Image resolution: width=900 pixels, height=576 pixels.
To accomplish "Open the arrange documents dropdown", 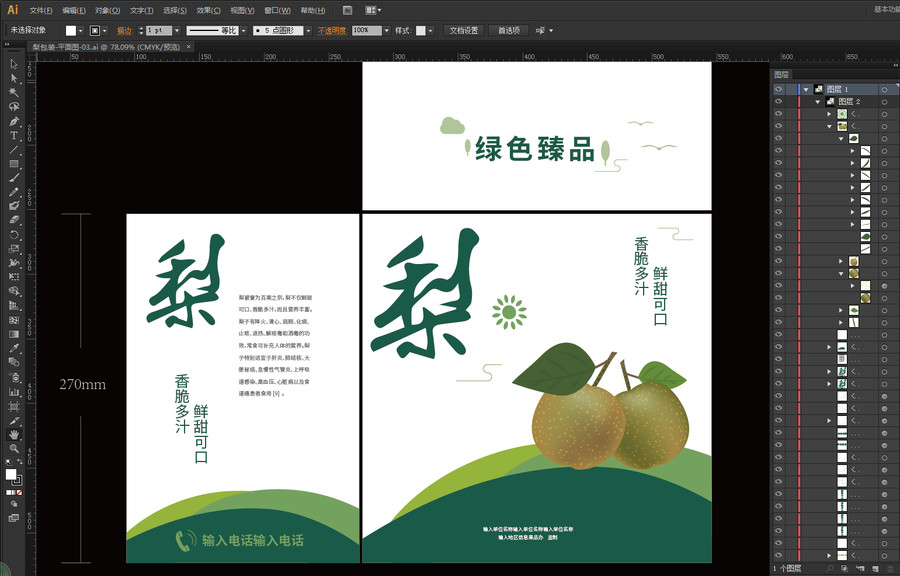I will point(373,10).
